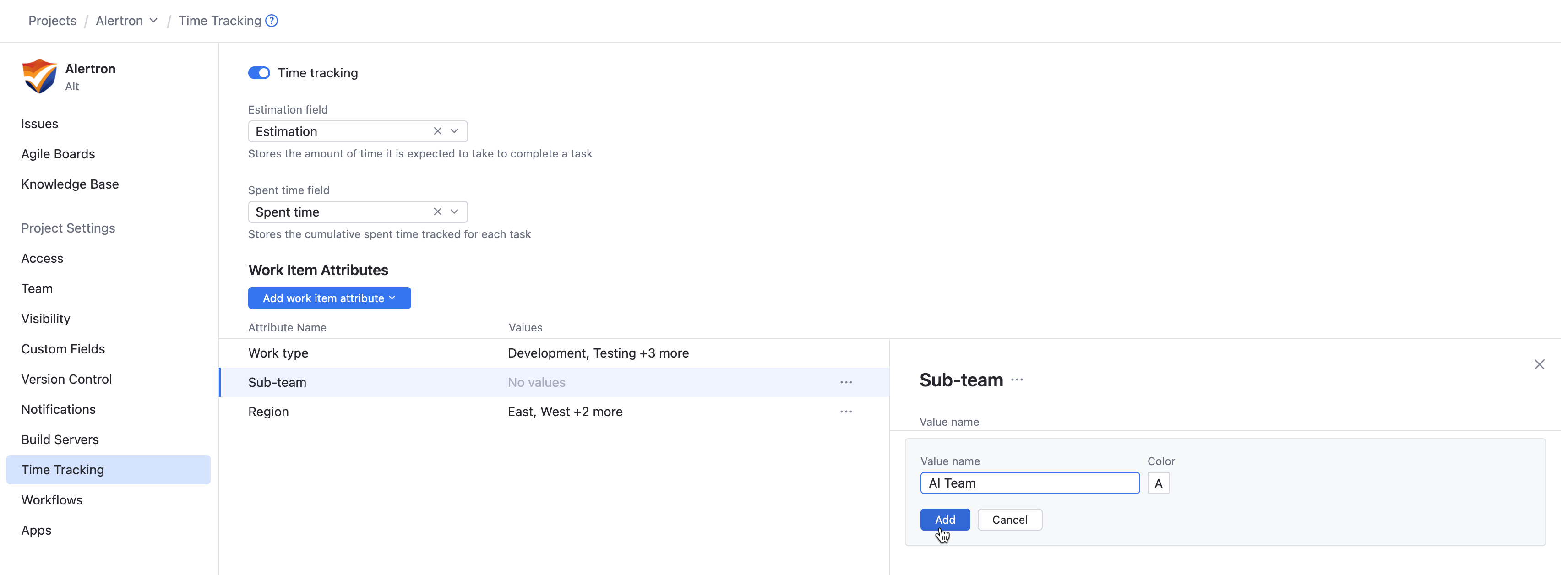Click the Value name text field

pos(1029,483)
